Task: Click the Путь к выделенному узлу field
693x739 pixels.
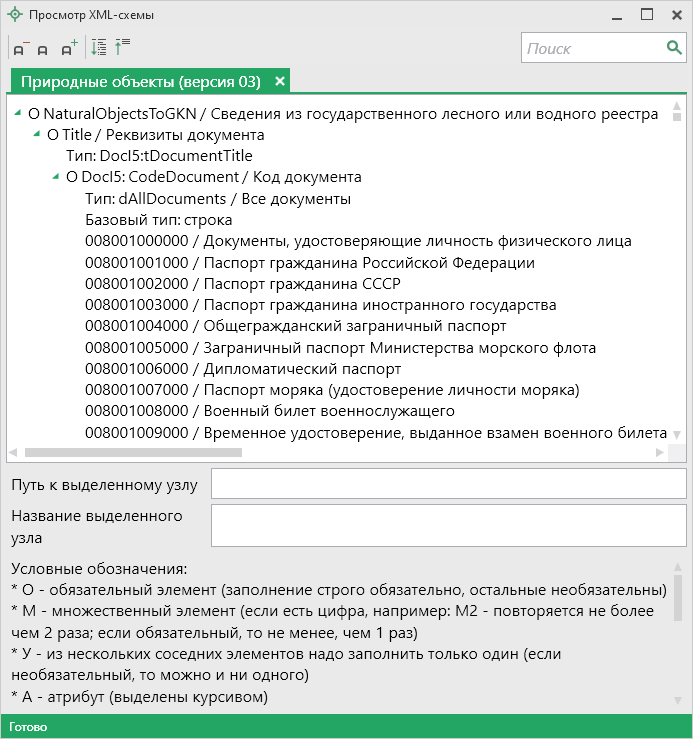Action: pos(448,484)
